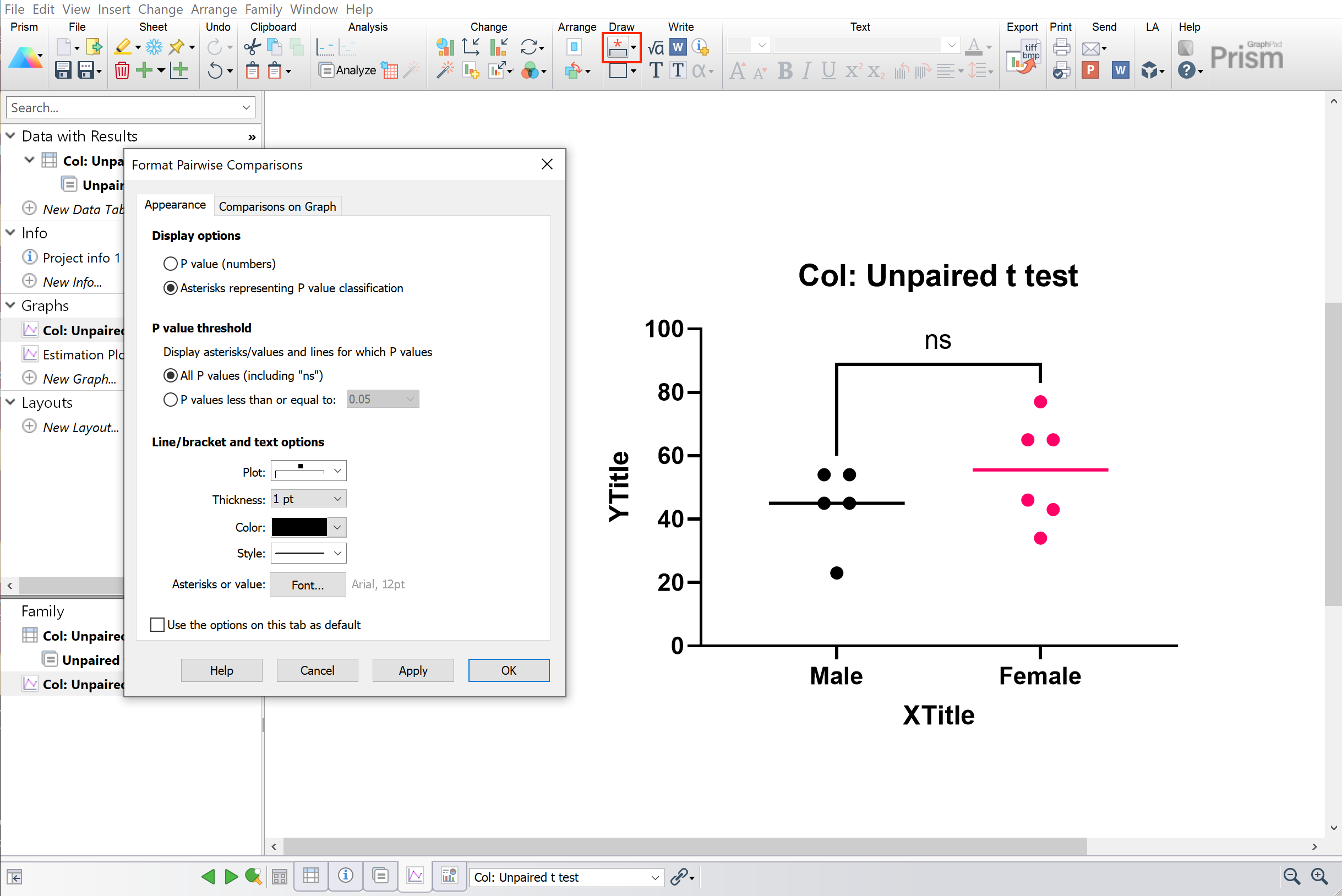Switch to Appearance tab
1342x896 pixels.
pos(174,206)
